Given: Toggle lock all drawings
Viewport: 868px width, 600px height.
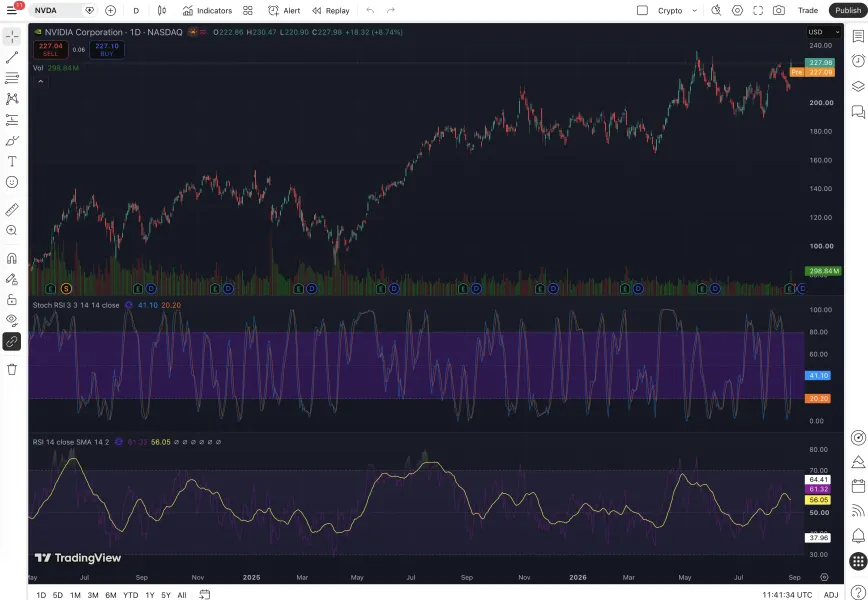Looking at the screenshot, I should (12, 299).
